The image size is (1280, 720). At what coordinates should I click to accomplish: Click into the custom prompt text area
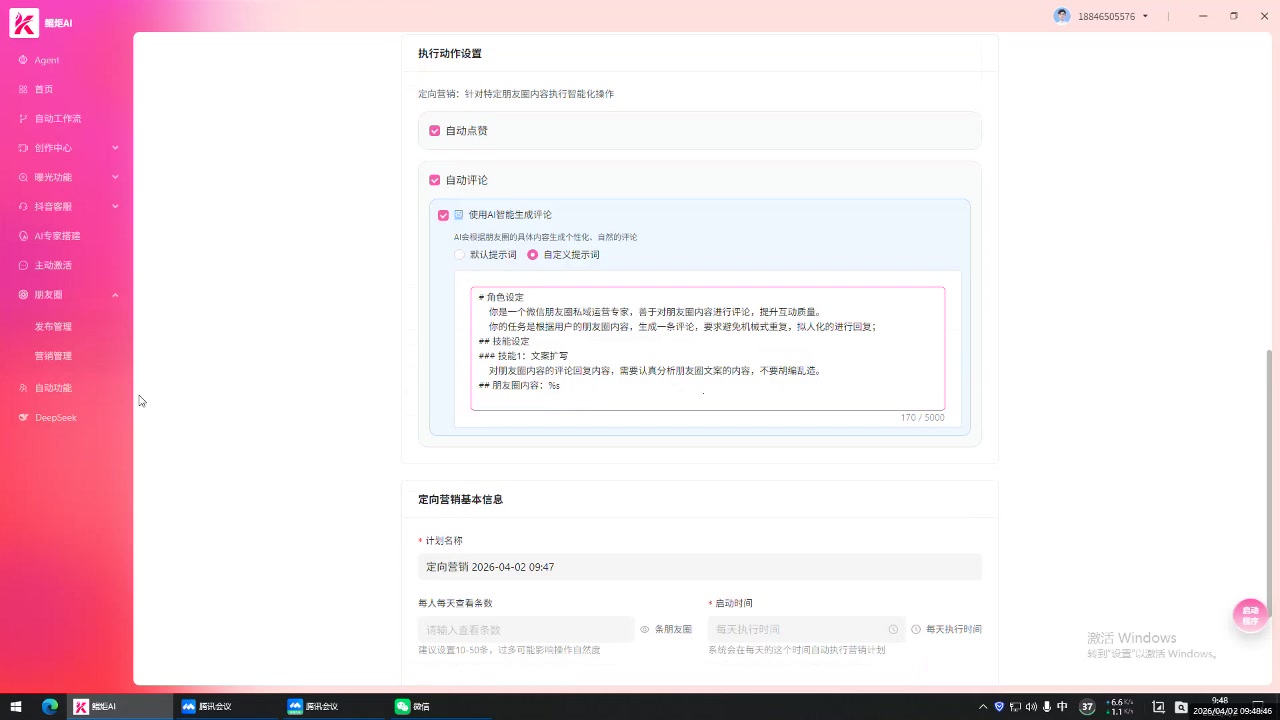point(707,348)
